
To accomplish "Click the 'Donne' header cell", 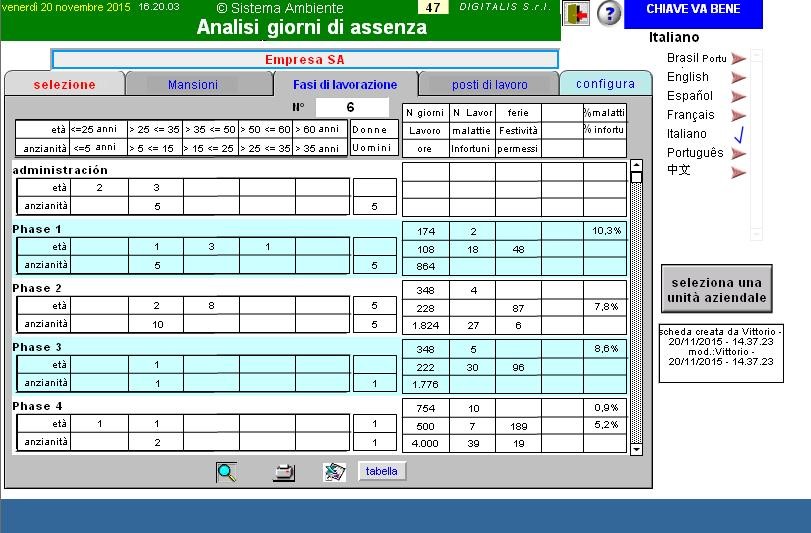I will point(374,129).
